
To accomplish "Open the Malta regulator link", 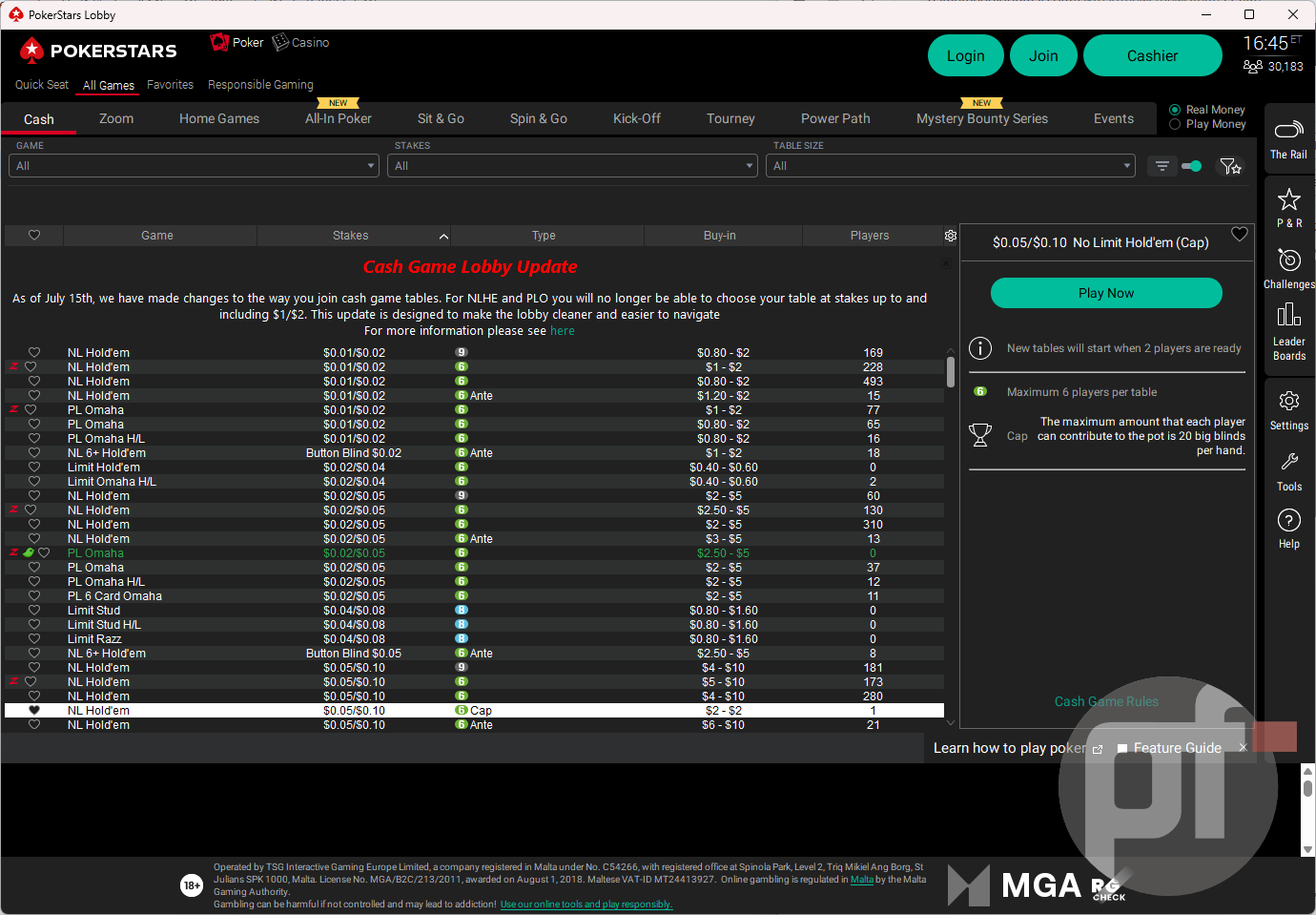I will pos(861,880).
